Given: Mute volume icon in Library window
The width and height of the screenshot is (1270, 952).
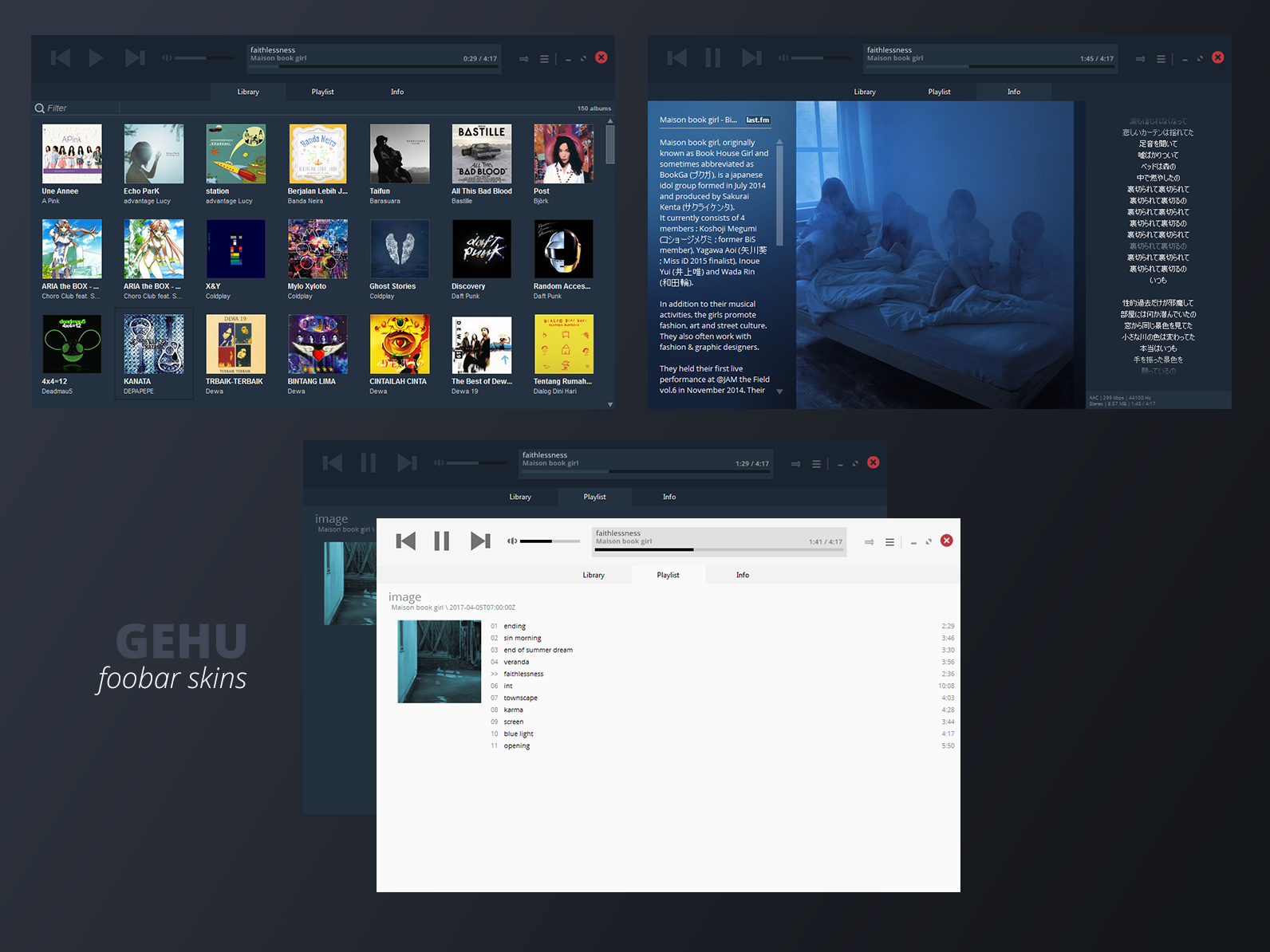Looking at the screenshot, I should 167,58.
